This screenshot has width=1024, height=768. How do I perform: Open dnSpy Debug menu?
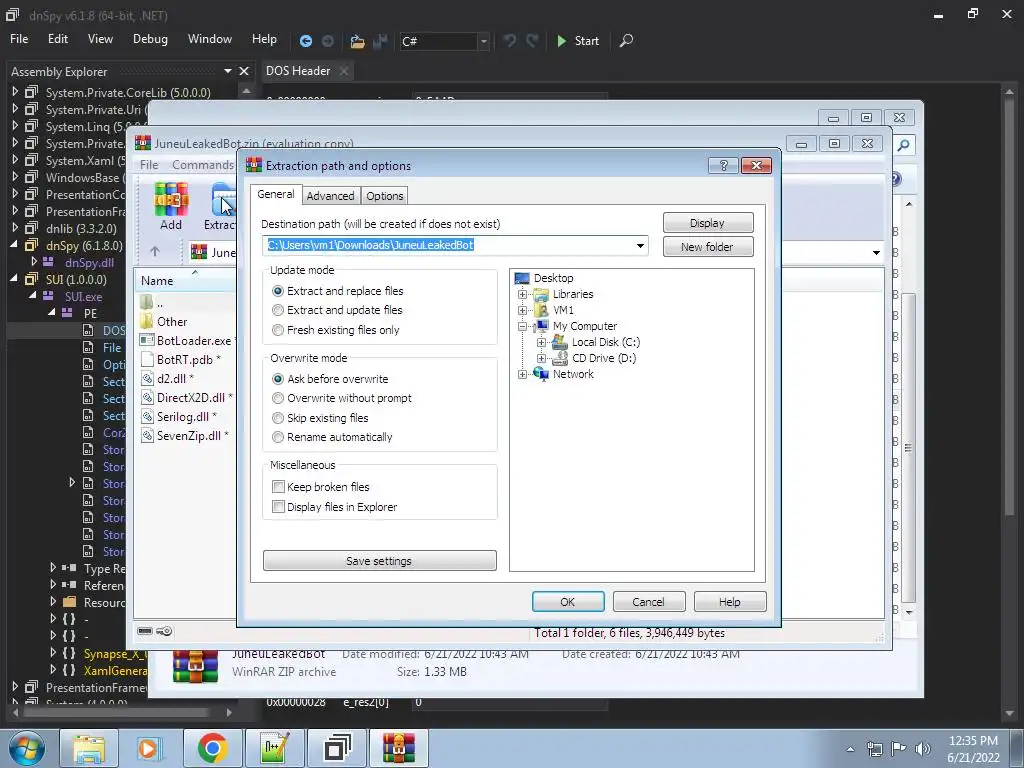[x=150, y=39]
